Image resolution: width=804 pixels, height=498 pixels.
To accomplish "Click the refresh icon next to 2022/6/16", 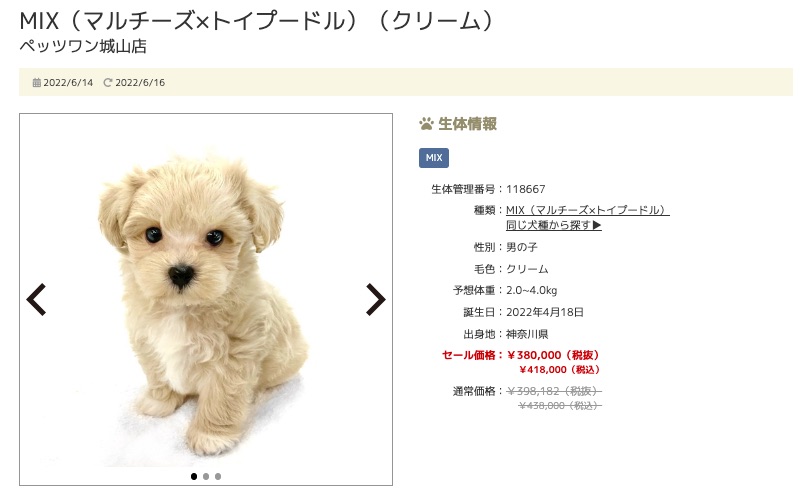I will [107, 83].
